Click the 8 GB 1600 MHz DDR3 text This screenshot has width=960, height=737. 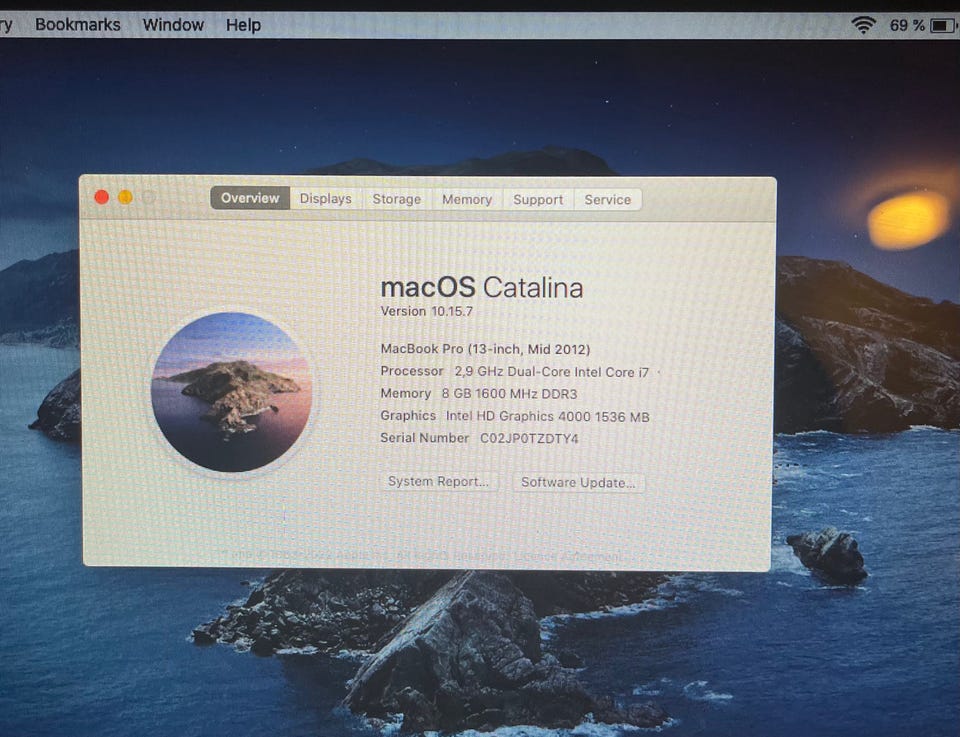point(509,394)
